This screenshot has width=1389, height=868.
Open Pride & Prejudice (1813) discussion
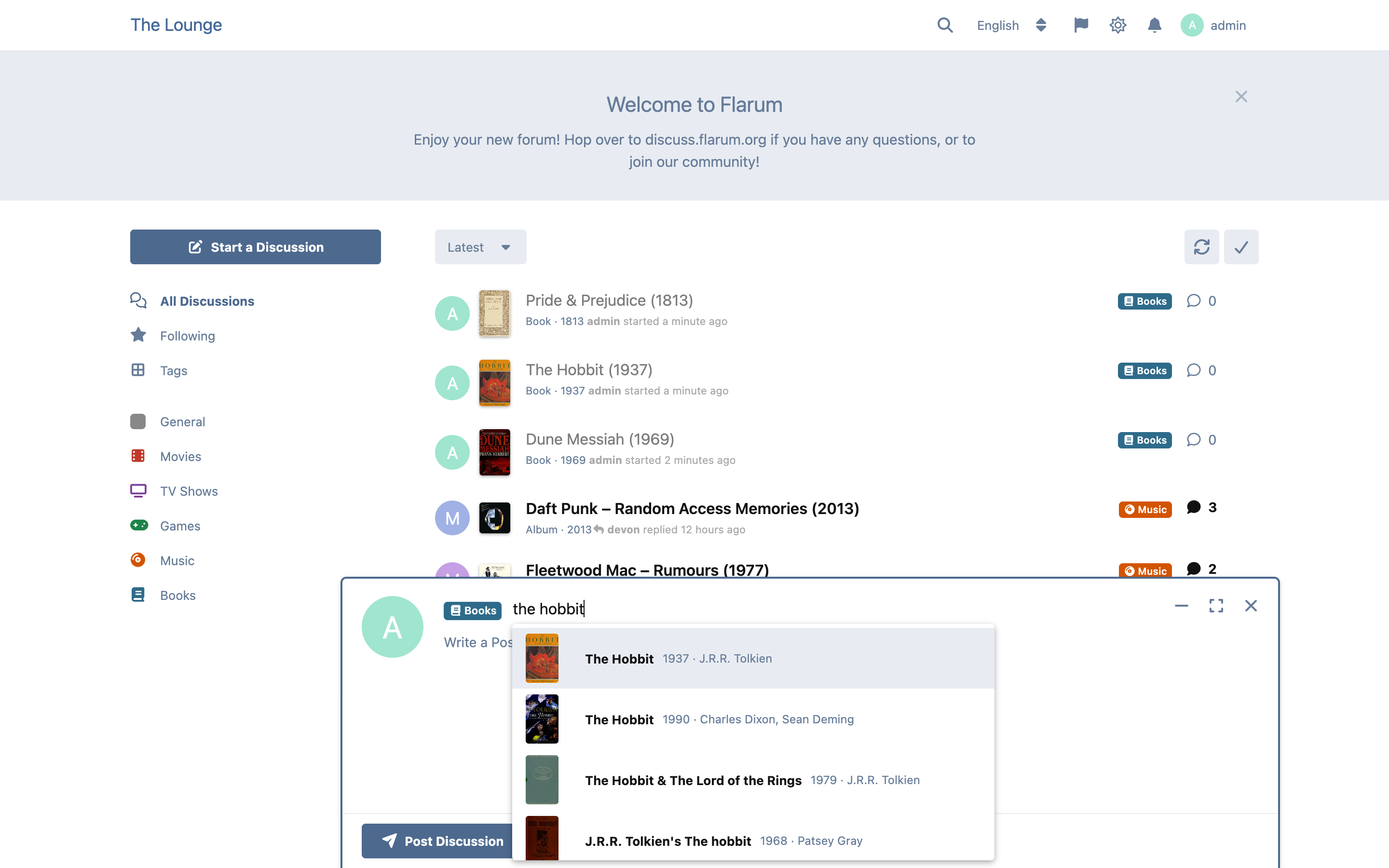coord(609,300)
